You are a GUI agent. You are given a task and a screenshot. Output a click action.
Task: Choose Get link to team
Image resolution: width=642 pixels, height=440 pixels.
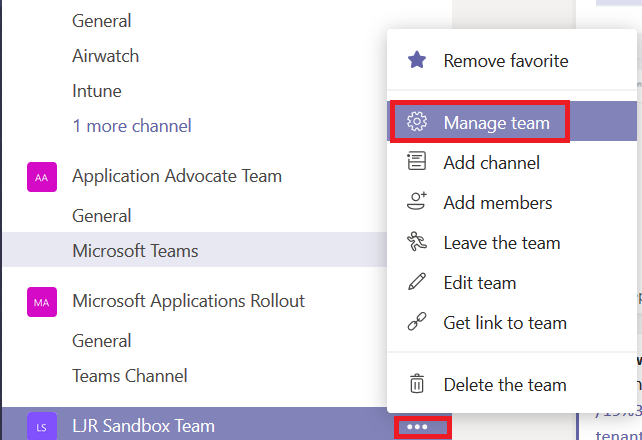click(x=512, y=323)
